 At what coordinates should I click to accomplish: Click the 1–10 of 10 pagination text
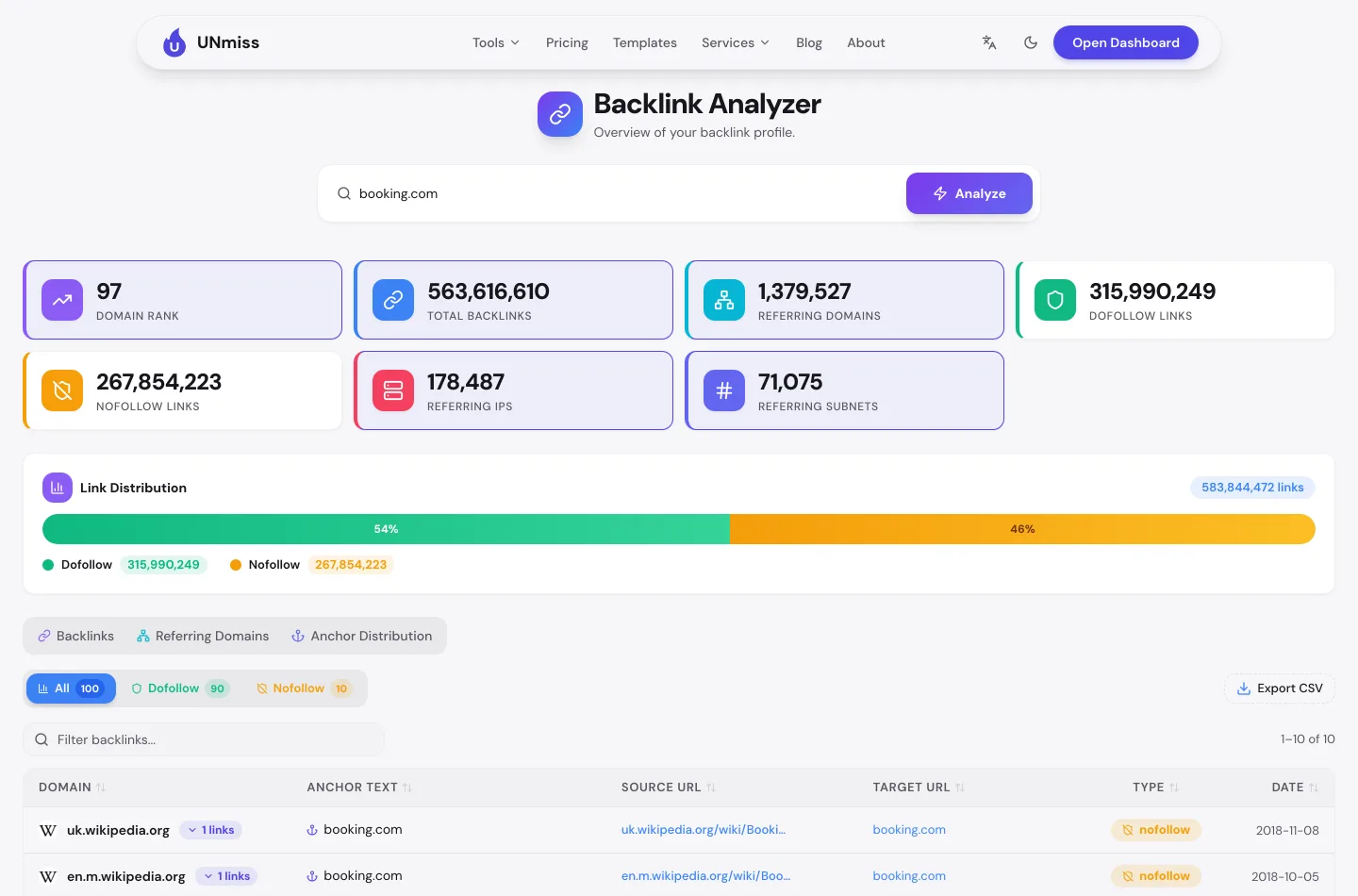[x=1308, y=739]
